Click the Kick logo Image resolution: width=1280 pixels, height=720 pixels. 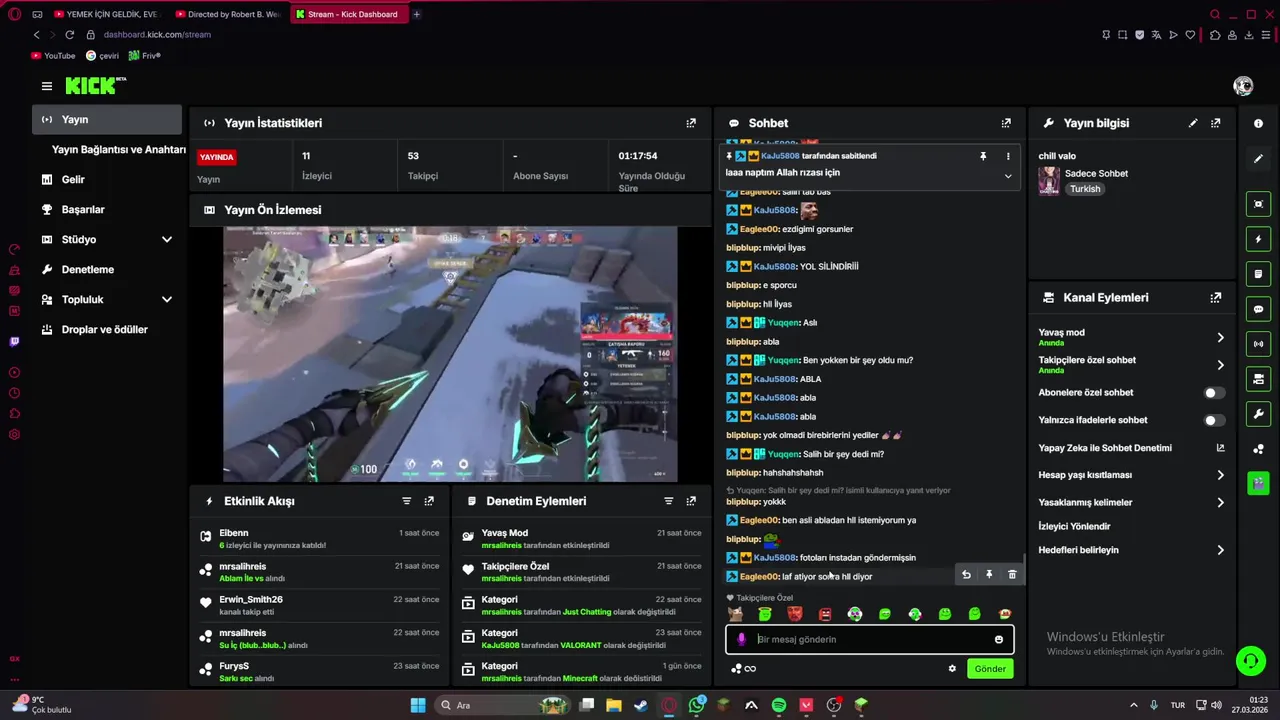tap(95, 86)
